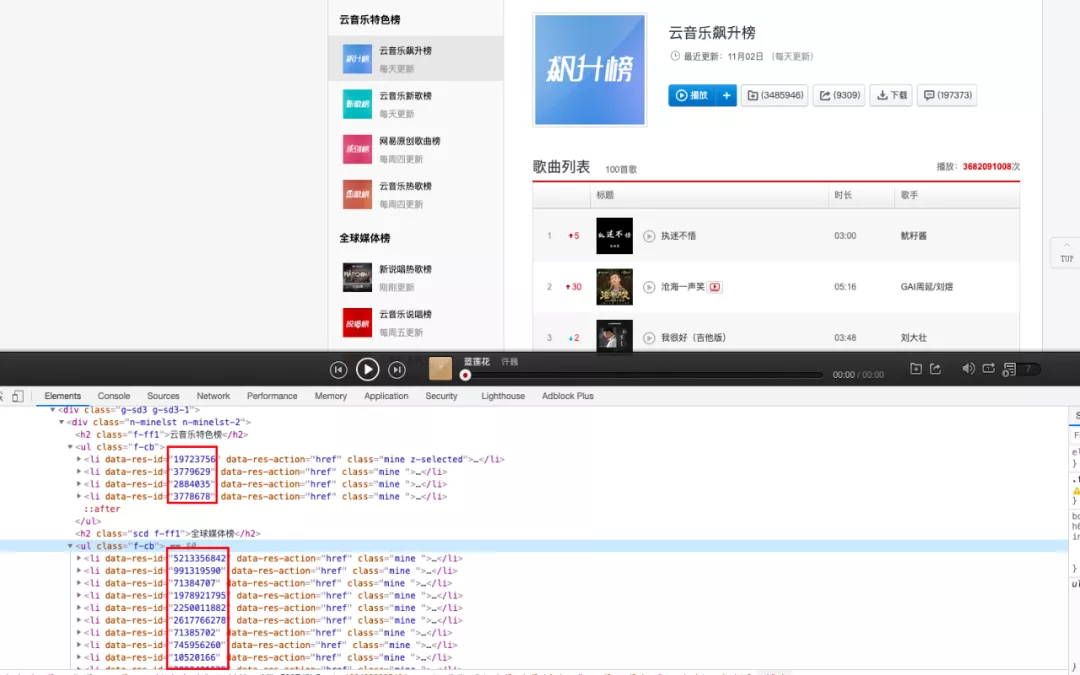Screen dimensions: 1080x675
Task: Expand the li node with id 2884035
Action: (79, 484)
